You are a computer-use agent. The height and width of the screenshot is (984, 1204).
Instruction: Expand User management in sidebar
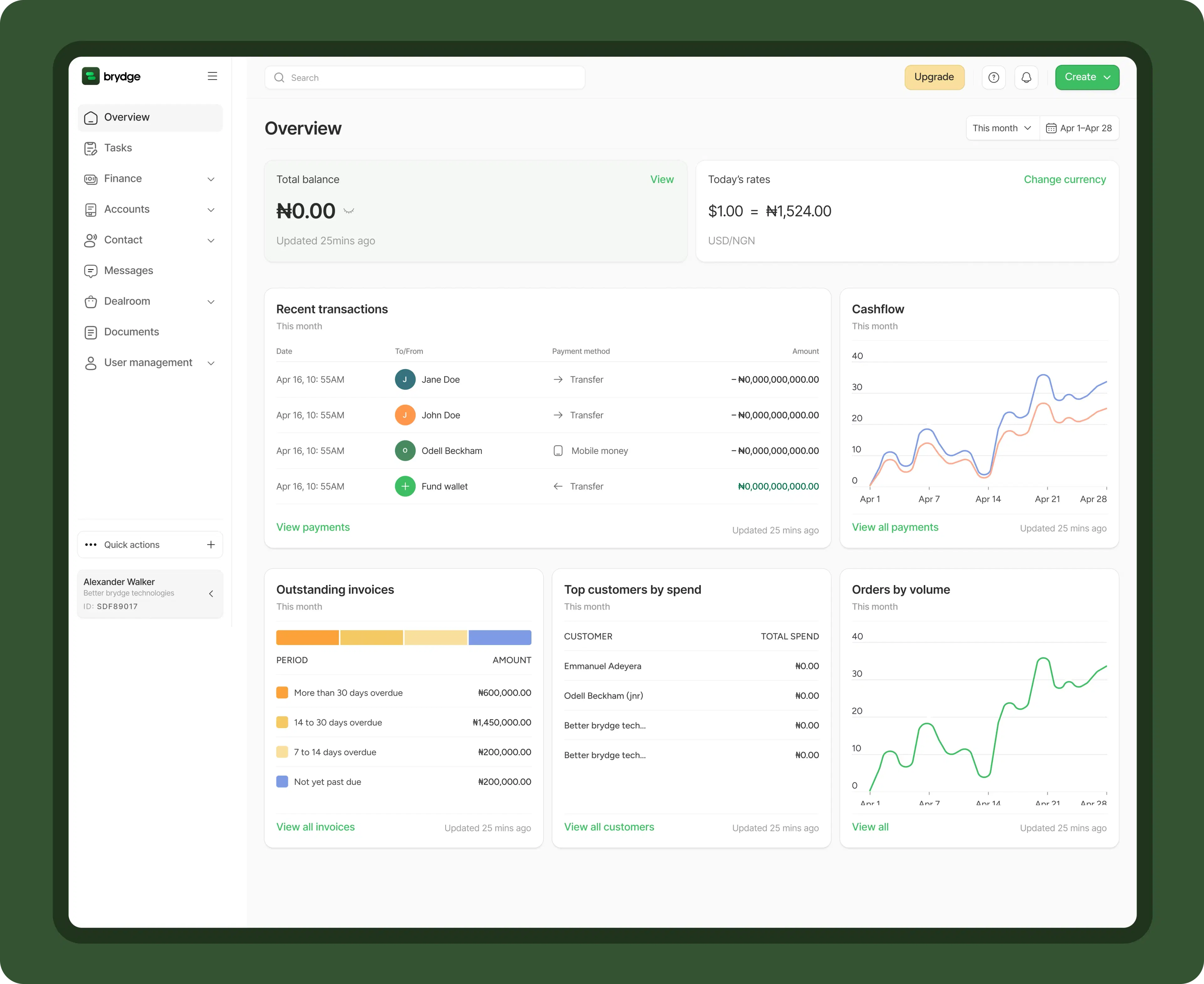coord(211,363)
